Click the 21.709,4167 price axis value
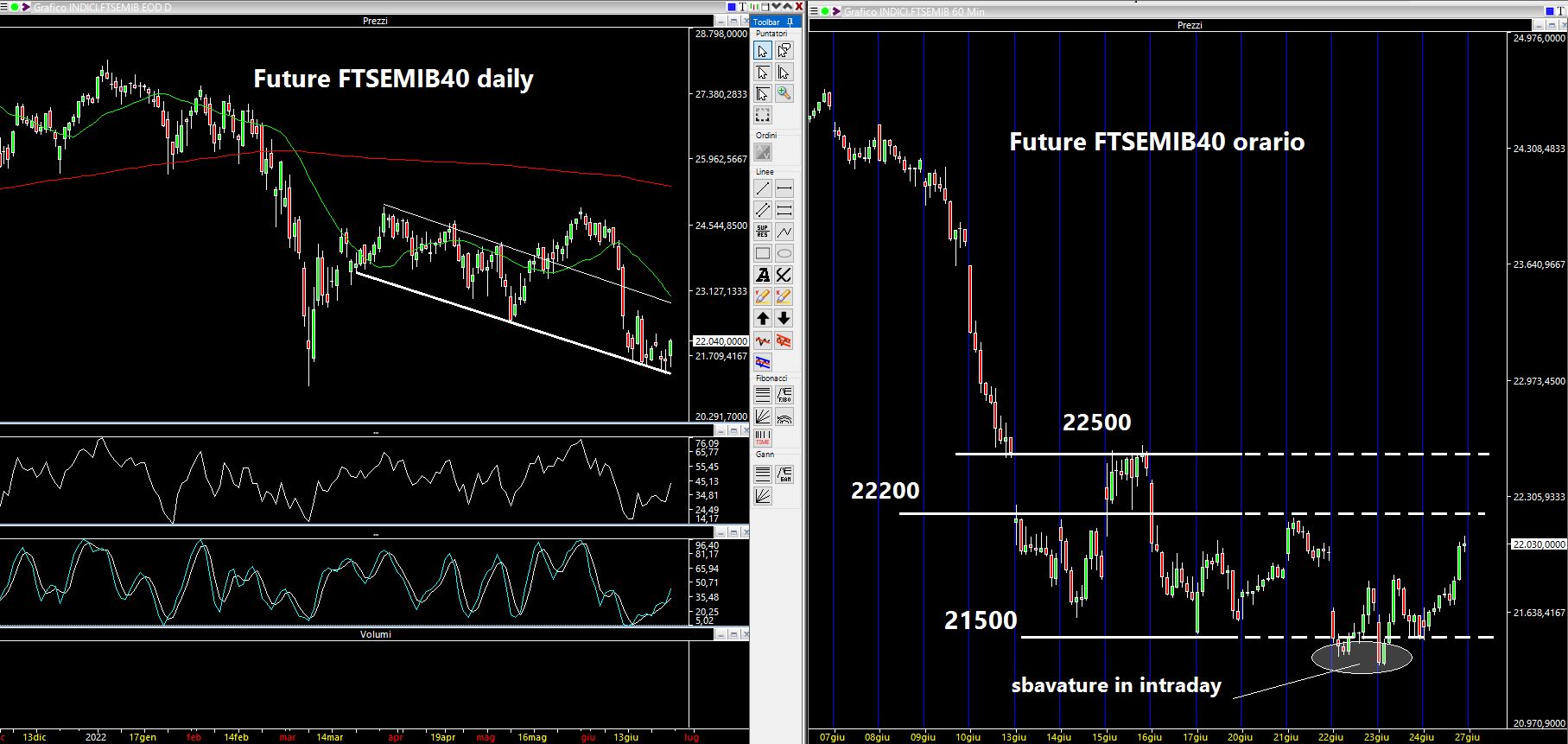Viewport: 1568px width, 744px height. tap(721, 356)
